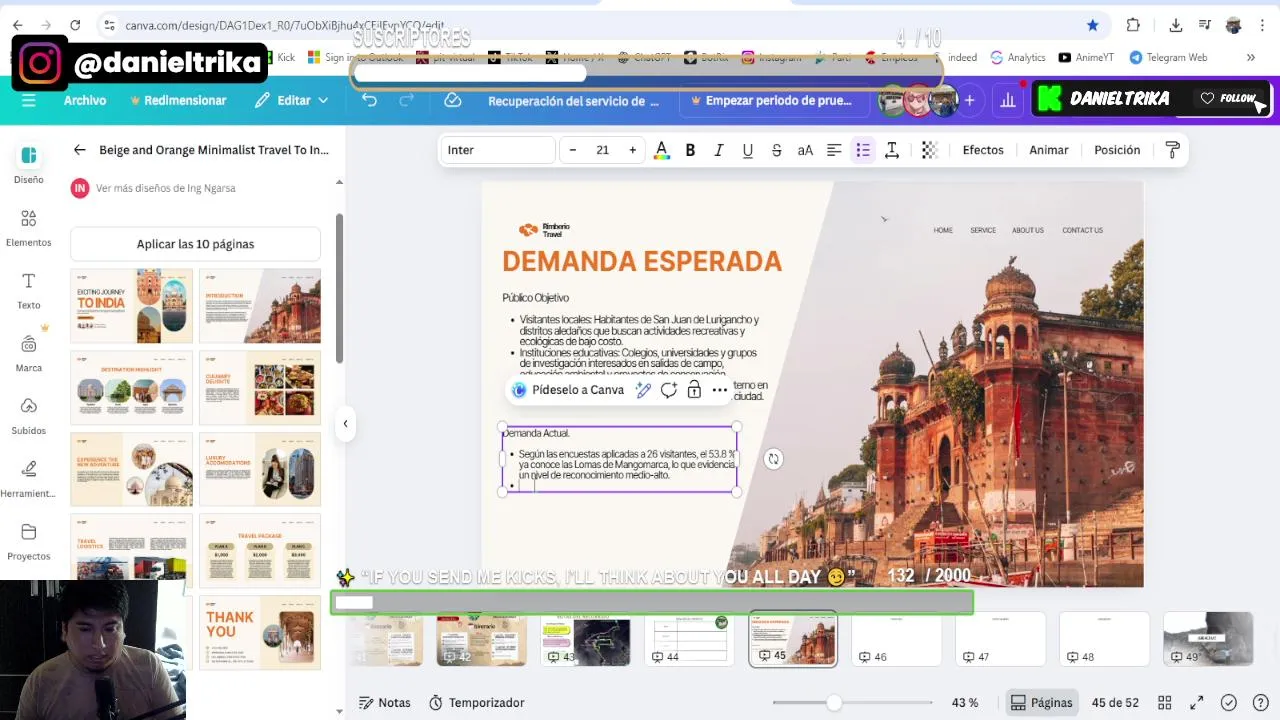Viewport: 1280px width, 720px height.
Task: Open the Editar mode dropdown
Action: [x=291, y=100]
